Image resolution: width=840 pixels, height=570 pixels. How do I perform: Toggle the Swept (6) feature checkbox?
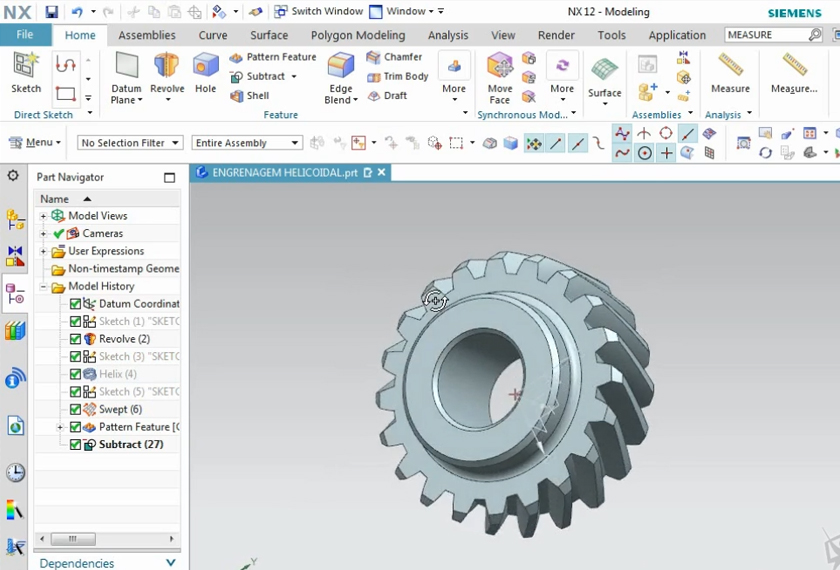coord(76,409)
